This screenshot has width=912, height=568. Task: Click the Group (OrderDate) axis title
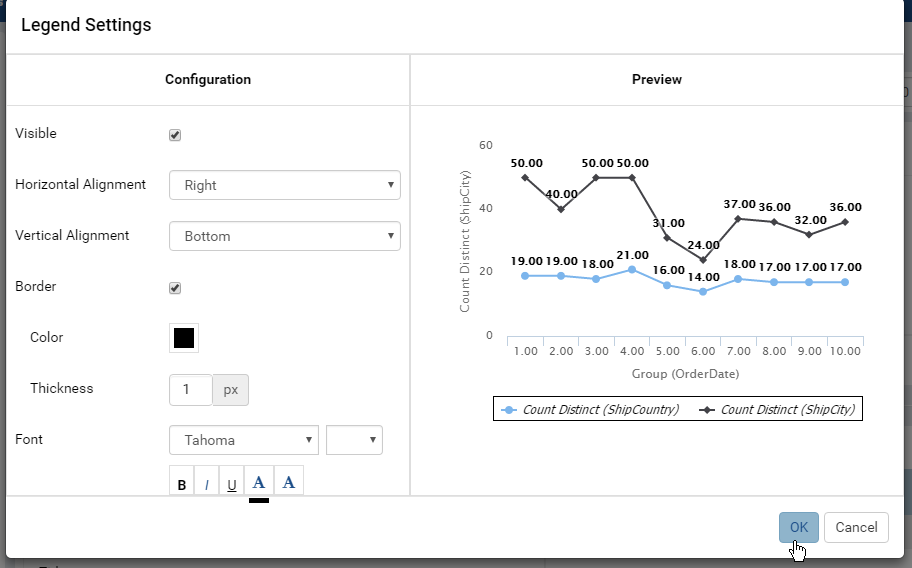pos(685,374)
